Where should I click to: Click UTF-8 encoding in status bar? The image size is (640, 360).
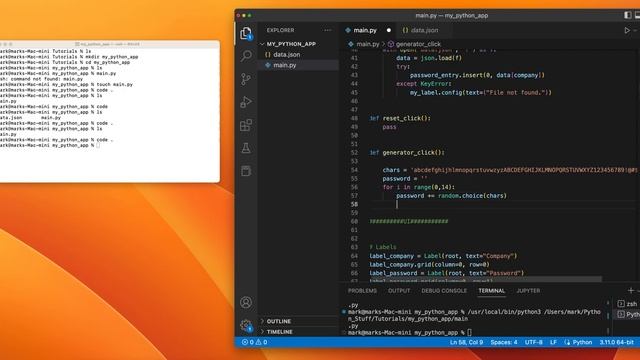533,342
